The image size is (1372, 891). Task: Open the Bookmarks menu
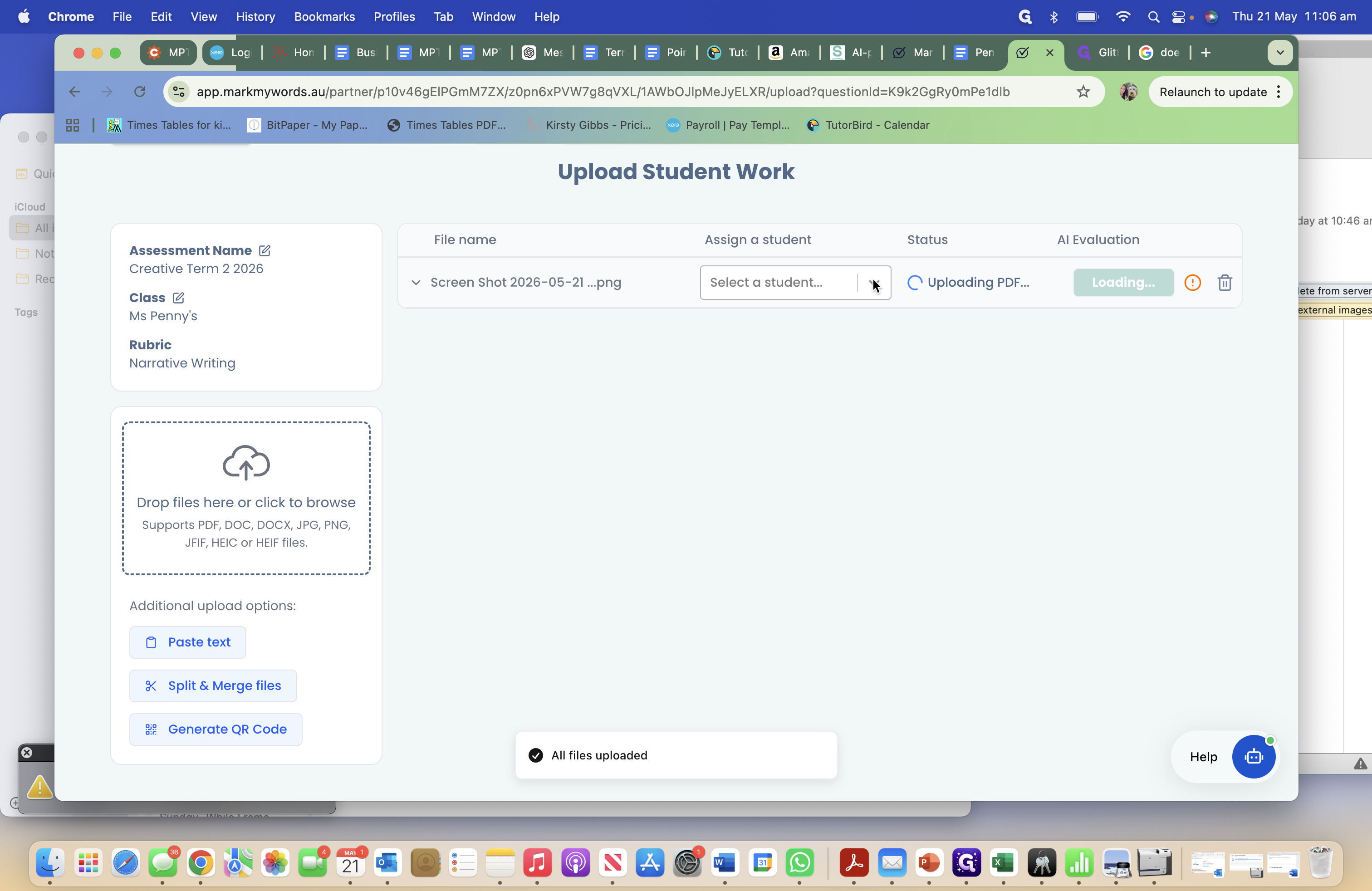click(324, 17)
